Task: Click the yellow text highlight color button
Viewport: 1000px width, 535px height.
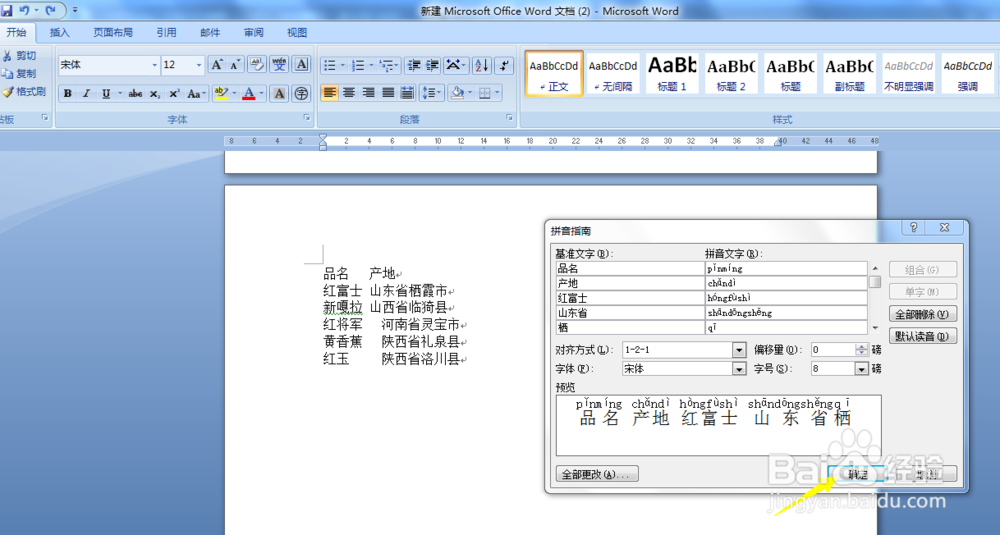Action: pyautogui.click(x=221, y=94)
